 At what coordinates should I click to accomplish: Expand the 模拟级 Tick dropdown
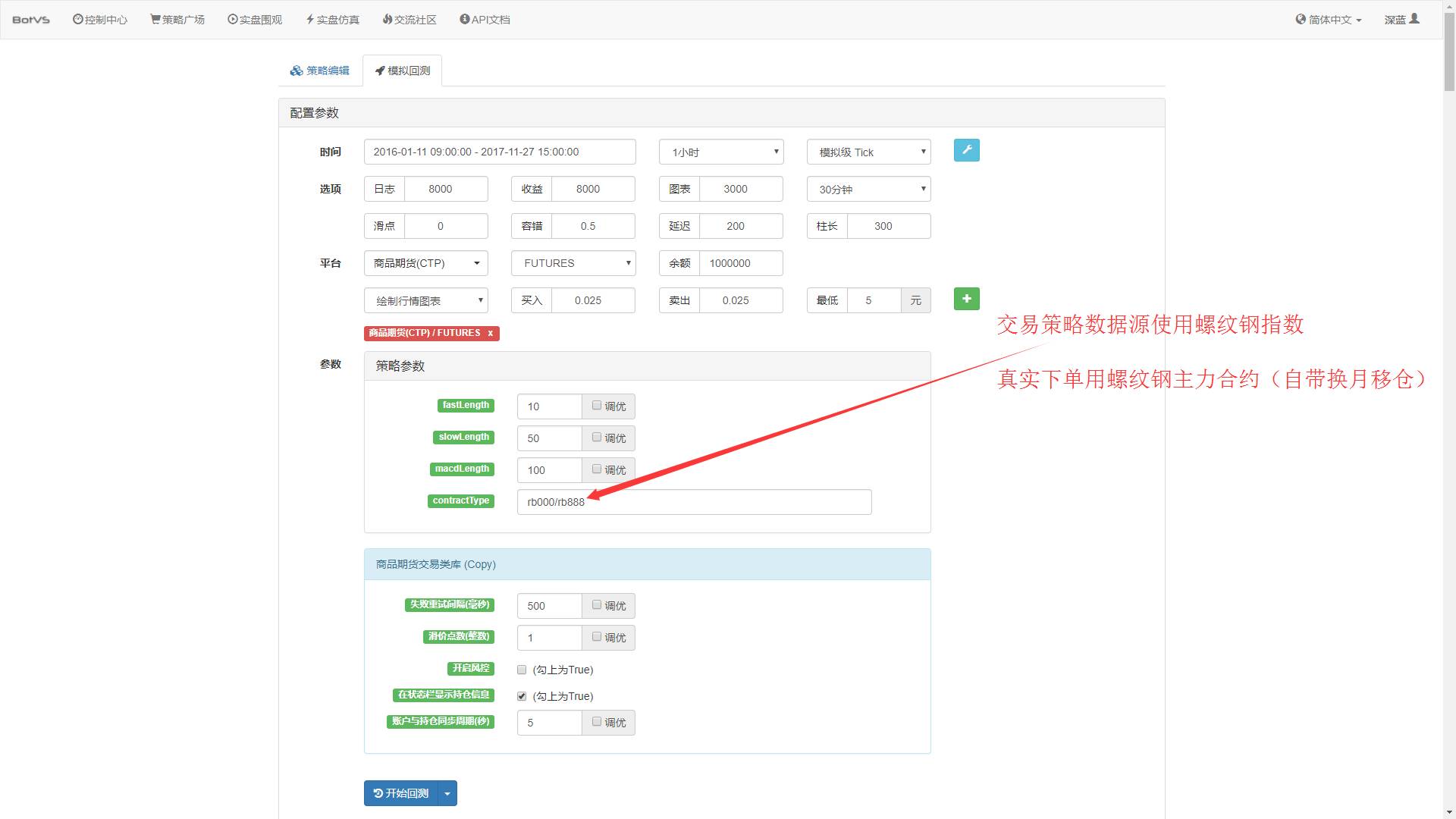(x=868, y=152)
